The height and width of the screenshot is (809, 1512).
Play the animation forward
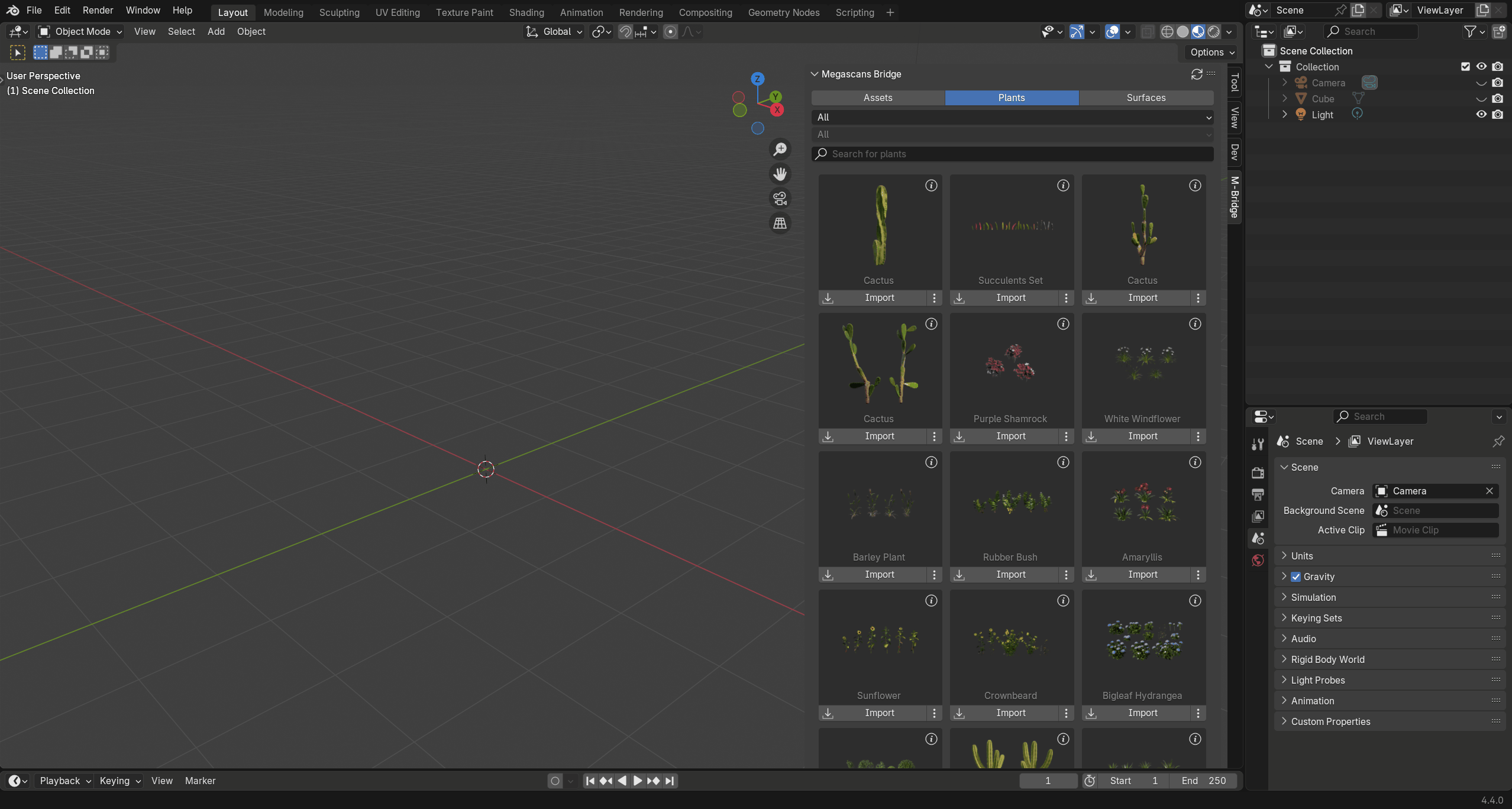638,781
